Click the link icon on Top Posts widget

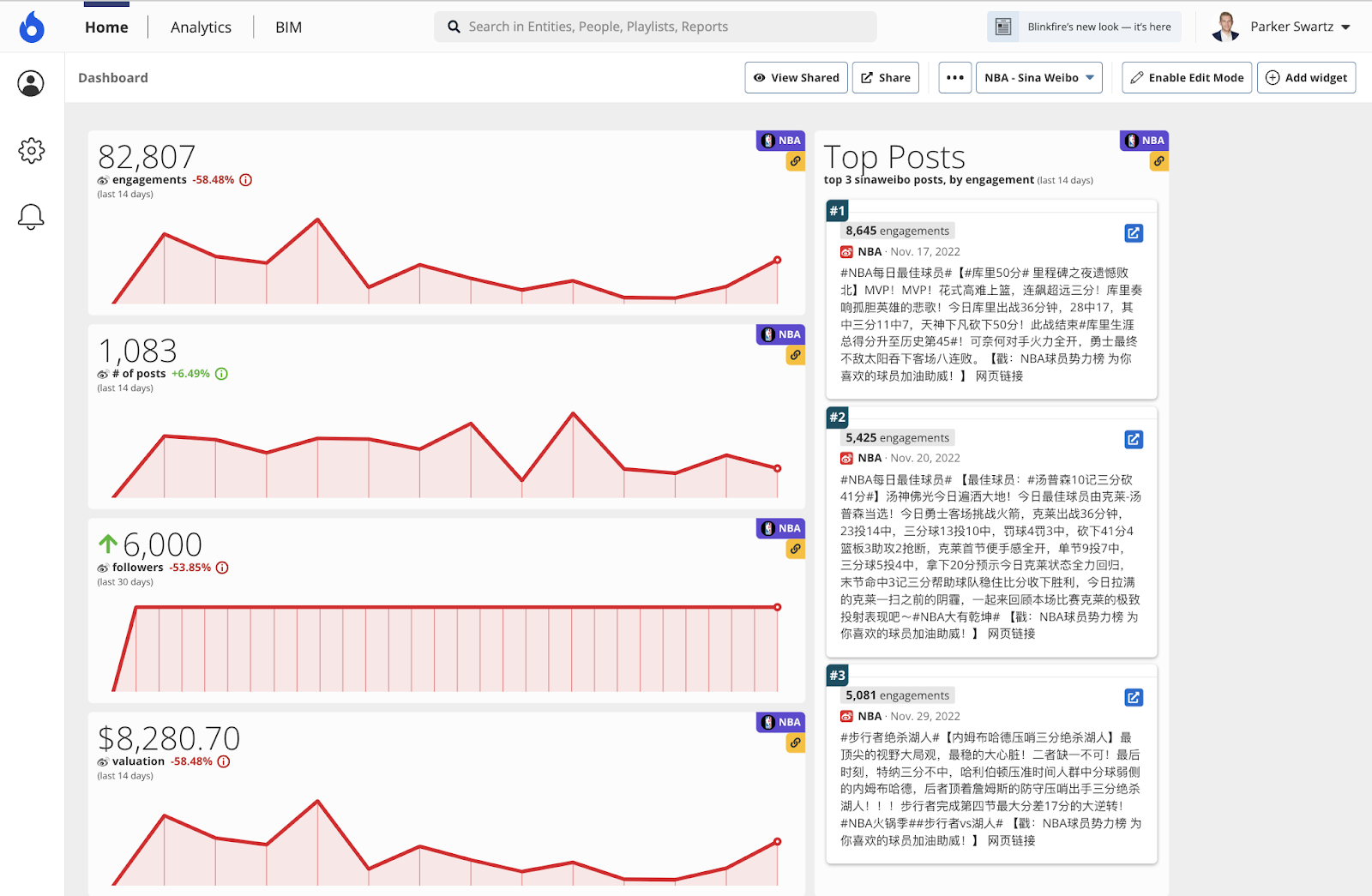tap(1159, 161)
